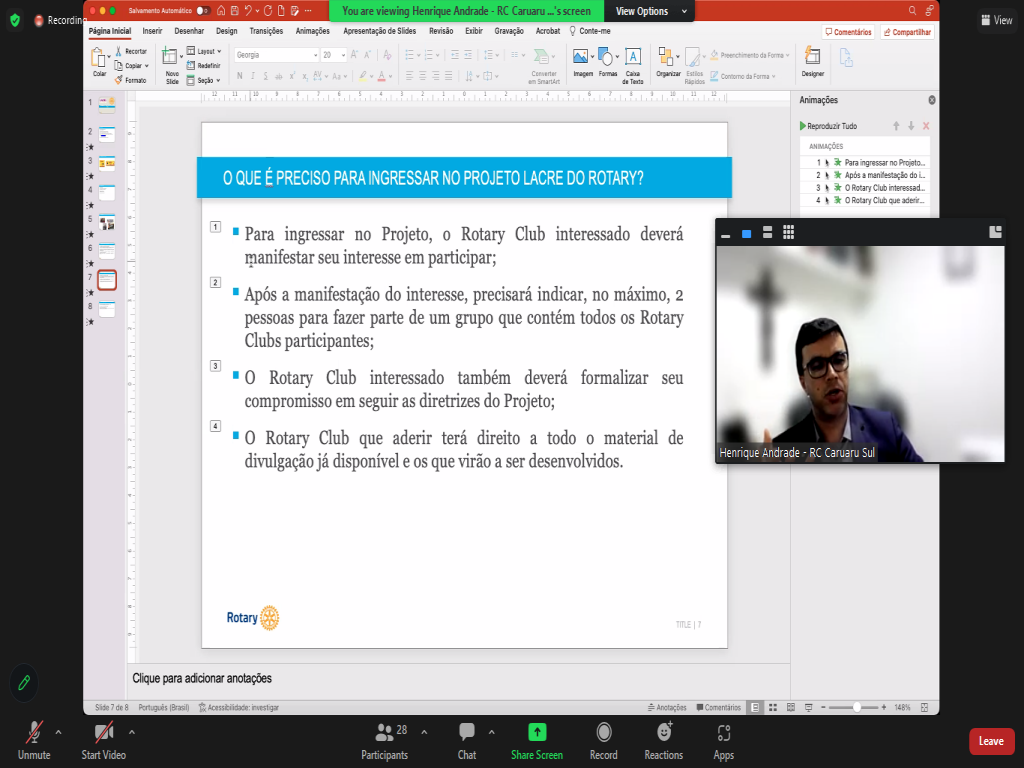Click the Designer icon in the ribbon
Screen dimensions: 1024x768
813,61
